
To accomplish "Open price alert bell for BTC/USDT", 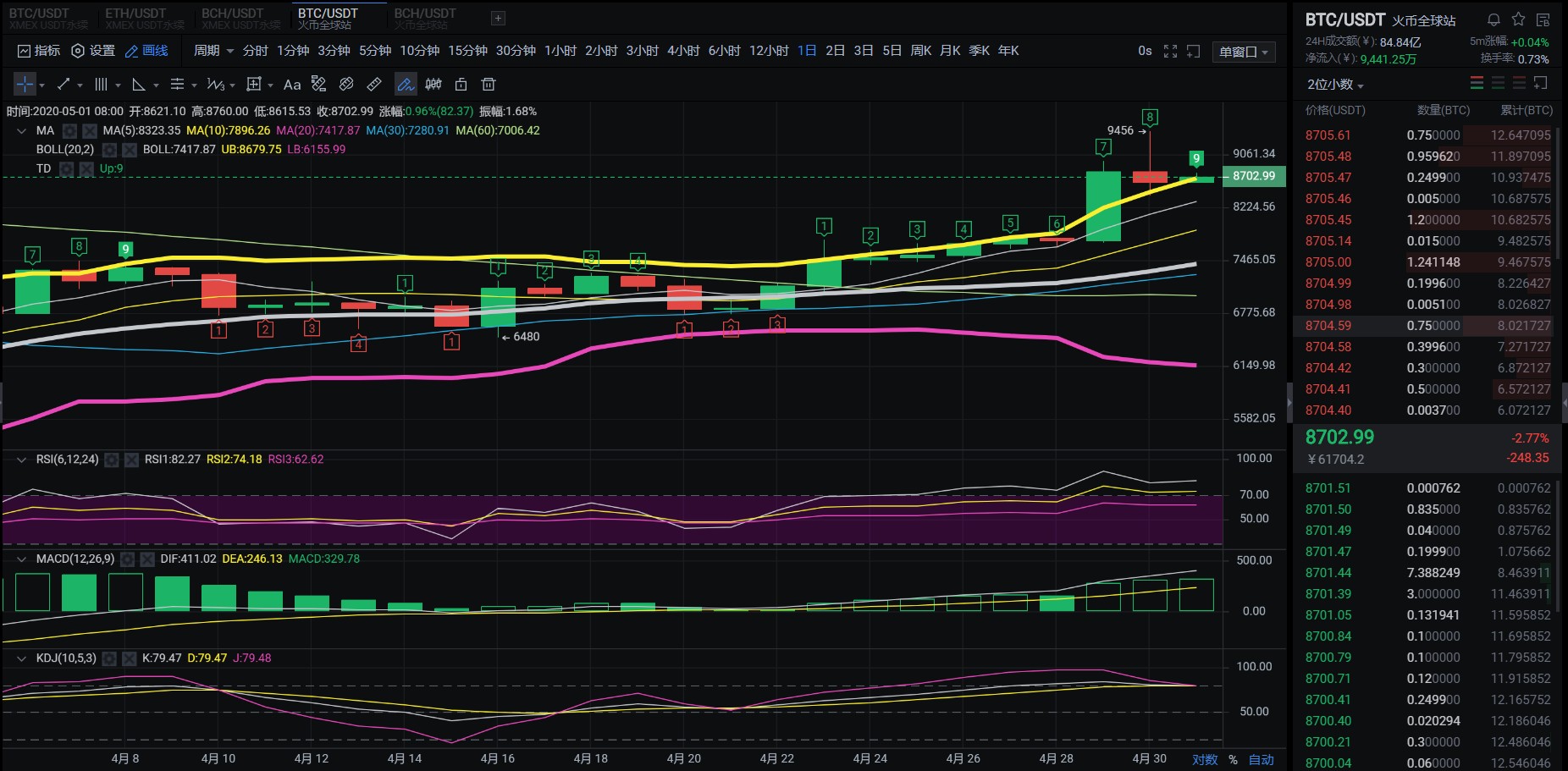I will pos(1493,19).
